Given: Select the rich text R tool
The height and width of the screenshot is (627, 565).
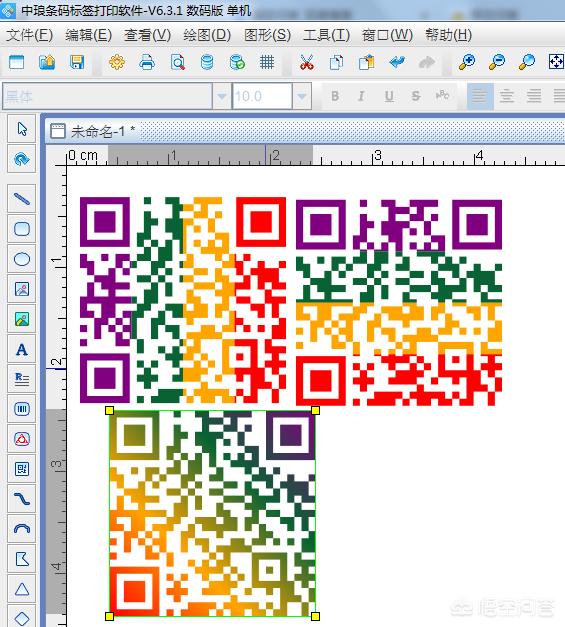Looking at the screenshot, I should (x=22, y=379).
